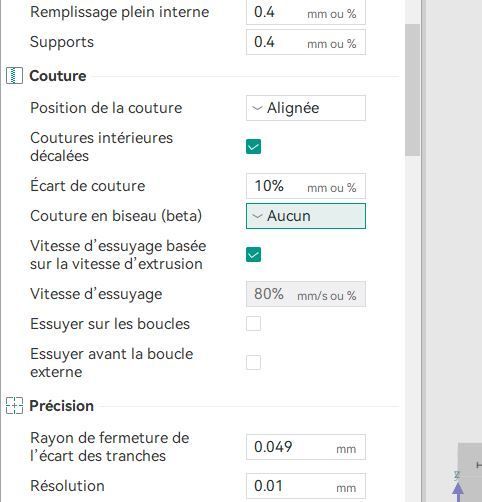Click the Résolution 0.01 mm field
Viewport: 482px width, 502px height.
pos(306,486)
